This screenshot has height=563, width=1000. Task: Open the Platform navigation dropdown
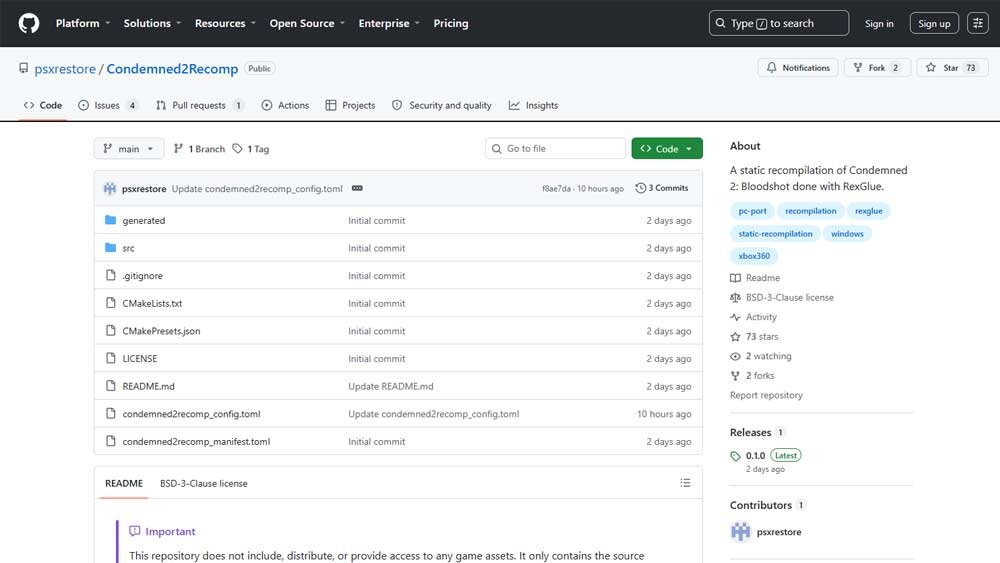pyautogui.click(x=83, y=24)
